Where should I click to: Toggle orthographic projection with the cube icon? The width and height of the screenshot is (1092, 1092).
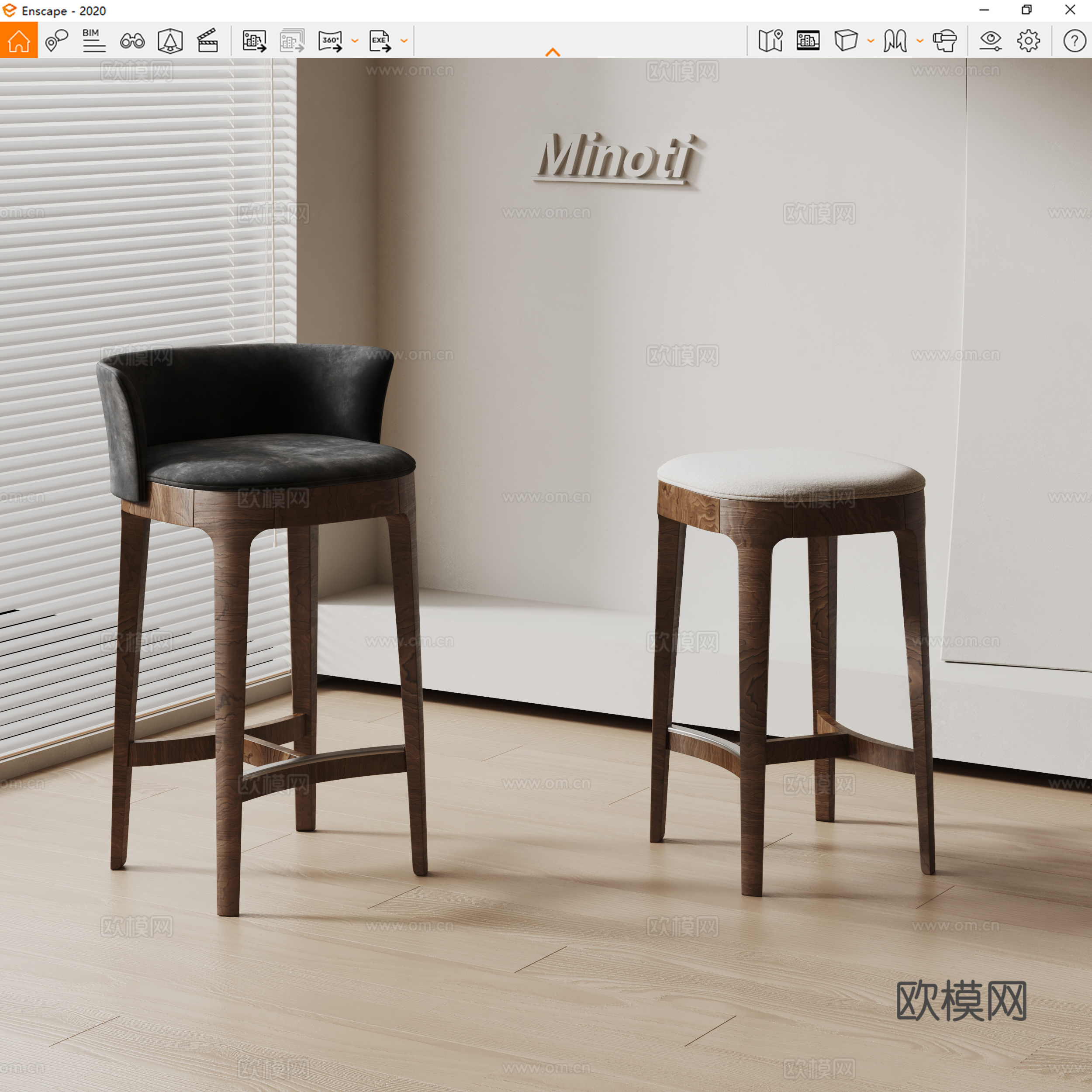(846, 41)
